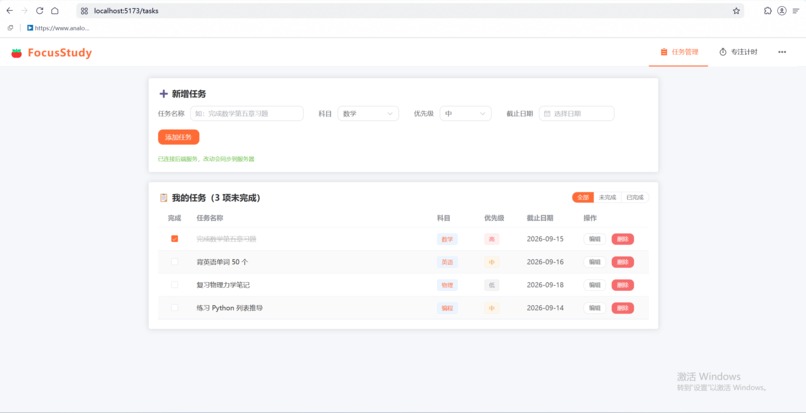
Task: Click the clipboard icon beside 我的任务
Action: click(x=163, y=197)
